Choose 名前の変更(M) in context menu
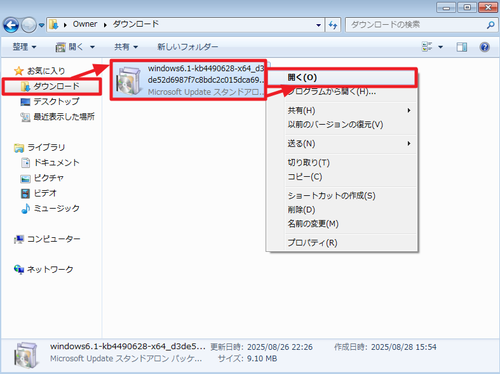The image size is (500, 374). [x=342, y=224]
